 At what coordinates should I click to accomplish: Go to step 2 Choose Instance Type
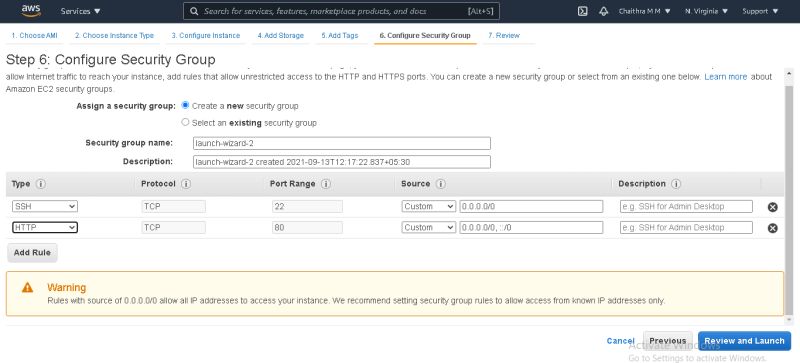(114, 36)
